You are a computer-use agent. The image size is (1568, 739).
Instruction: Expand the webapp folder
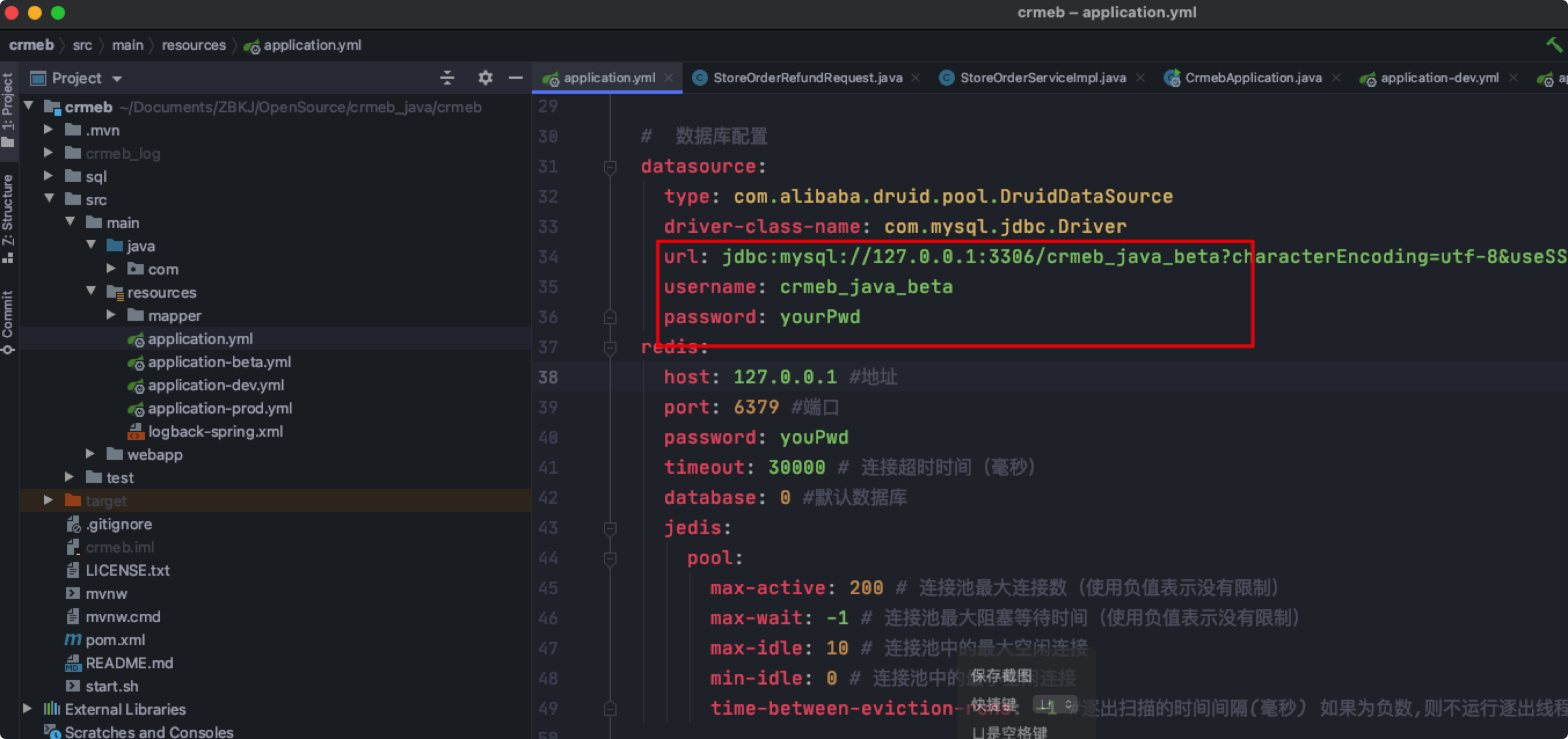90,453
